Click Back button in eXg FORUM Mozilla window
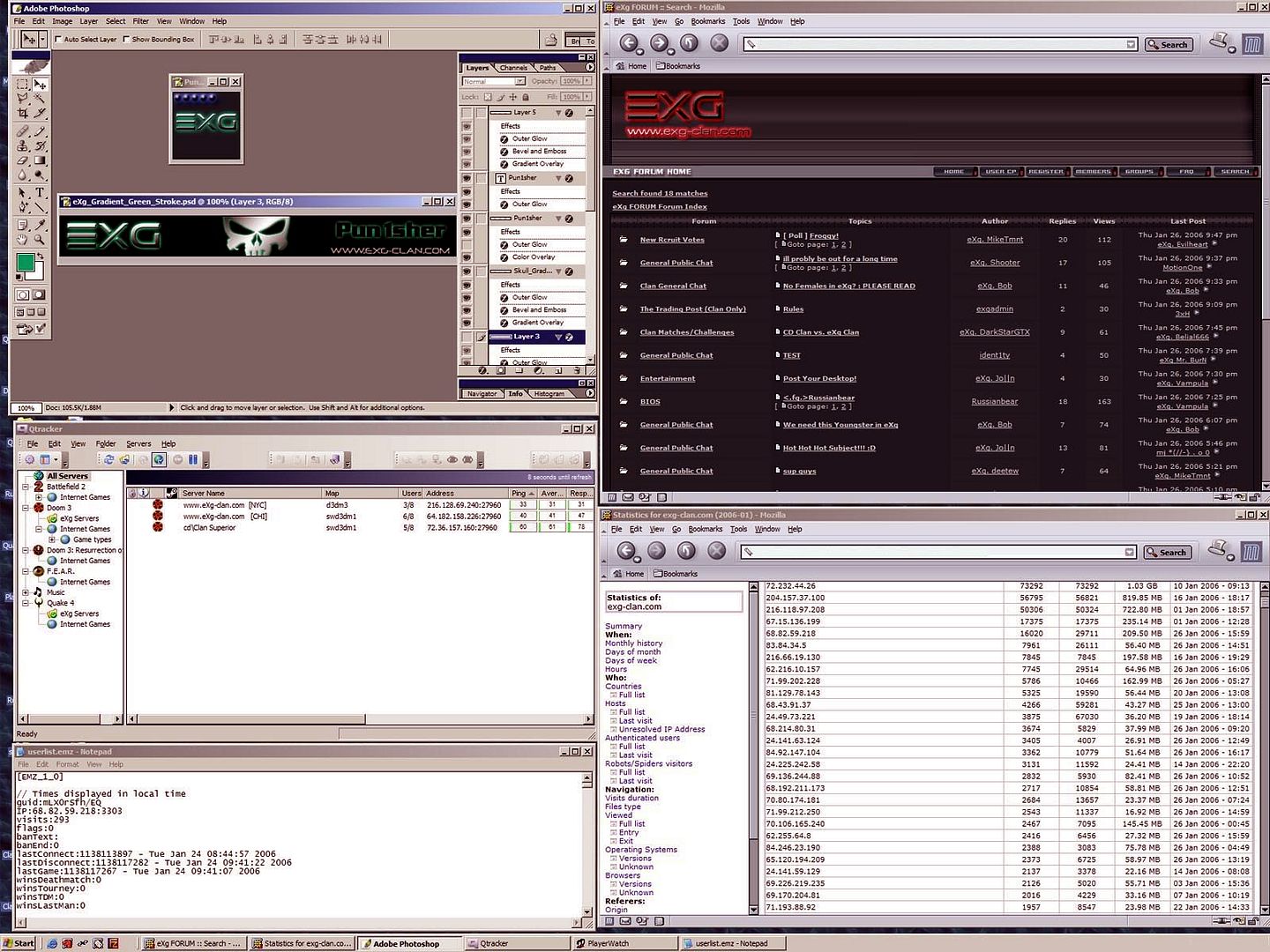1270x952 pixels. (x=629, y=42)
